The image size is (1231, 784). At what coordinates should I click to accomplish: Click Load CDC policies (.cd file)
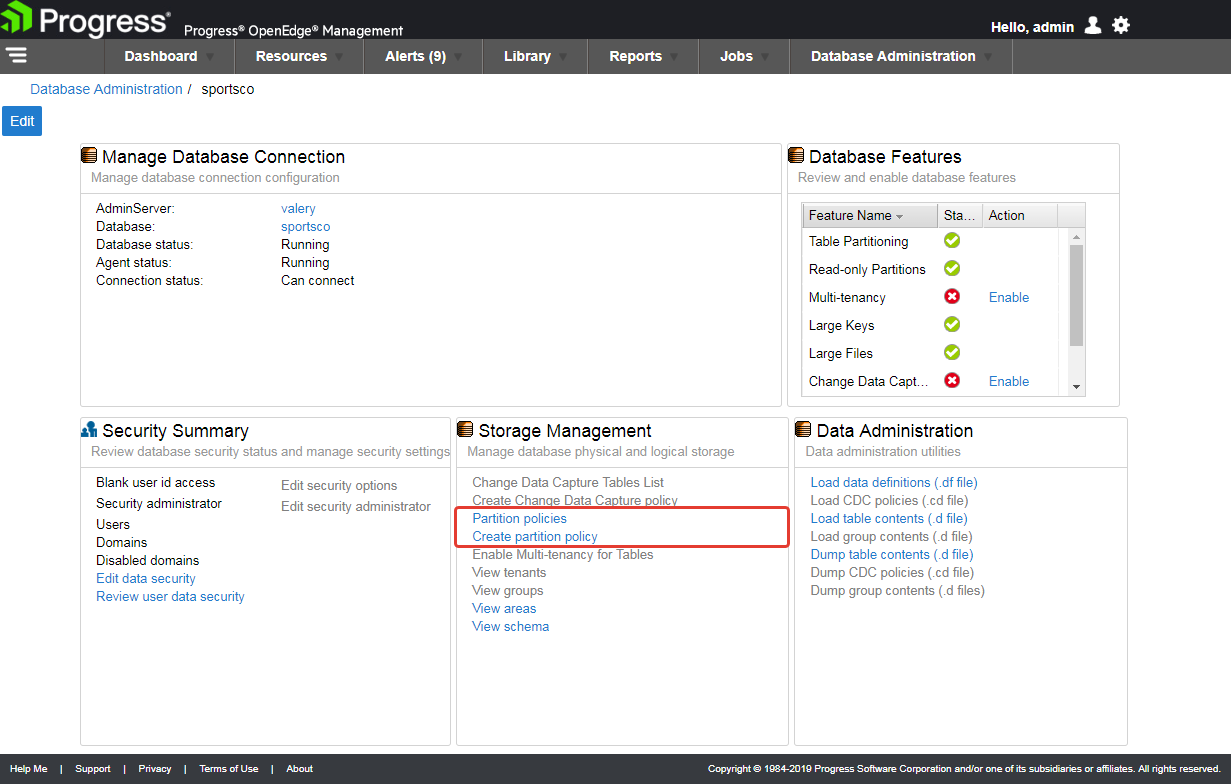pyautogui.click(x=889, y=500)
